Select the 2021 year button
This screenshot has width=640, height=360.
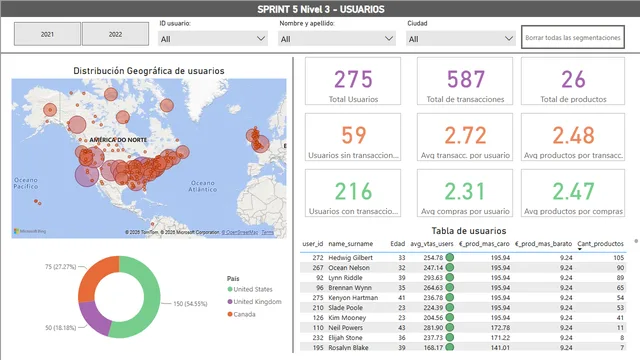pyautogui.click(x=47, y=34)
